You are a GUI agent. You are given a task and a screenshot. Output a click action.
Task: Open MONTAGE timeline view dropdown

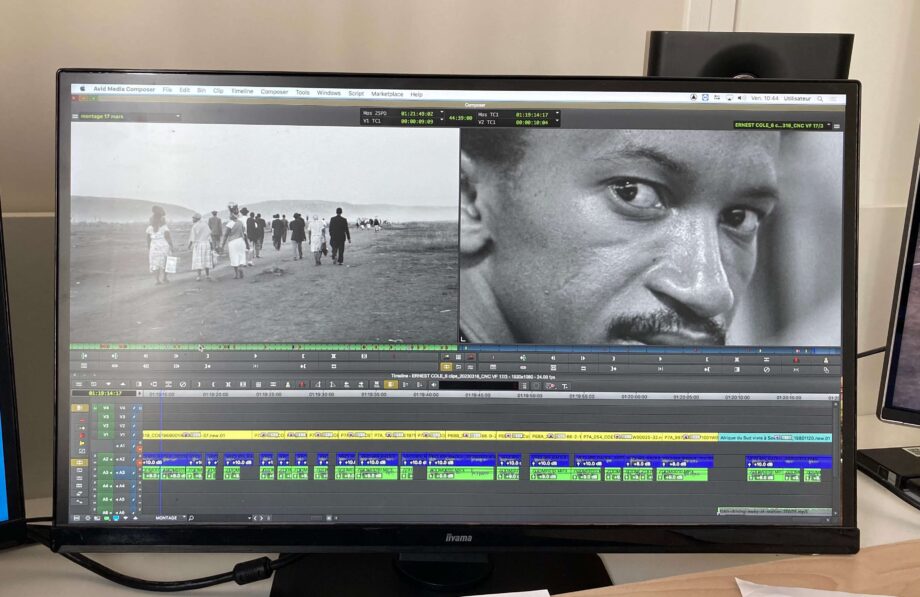pos(171,518)
